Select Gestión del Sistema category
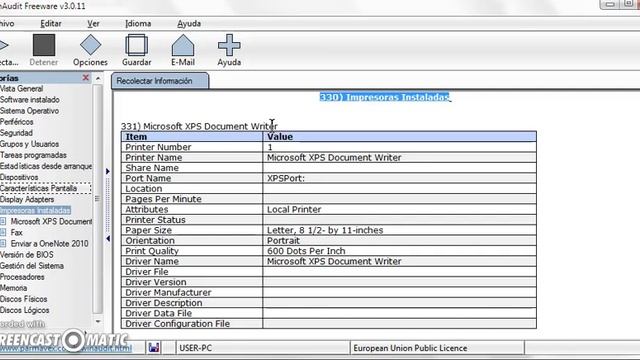The image size is (640, 360). 32,266
